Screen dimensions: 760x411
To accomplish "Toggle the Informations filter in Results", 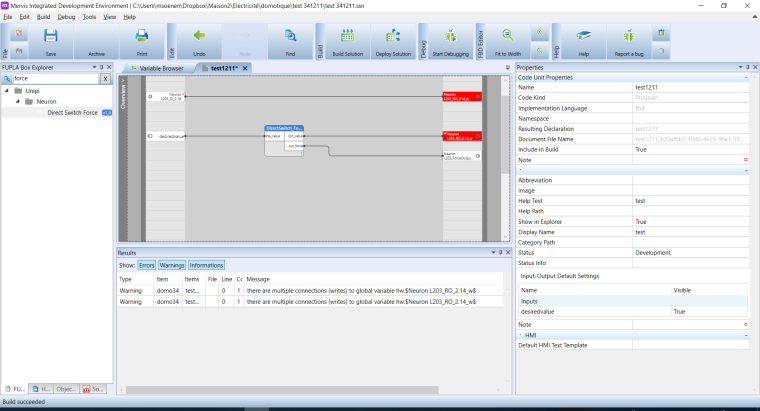I will click(x=206, y=265).
